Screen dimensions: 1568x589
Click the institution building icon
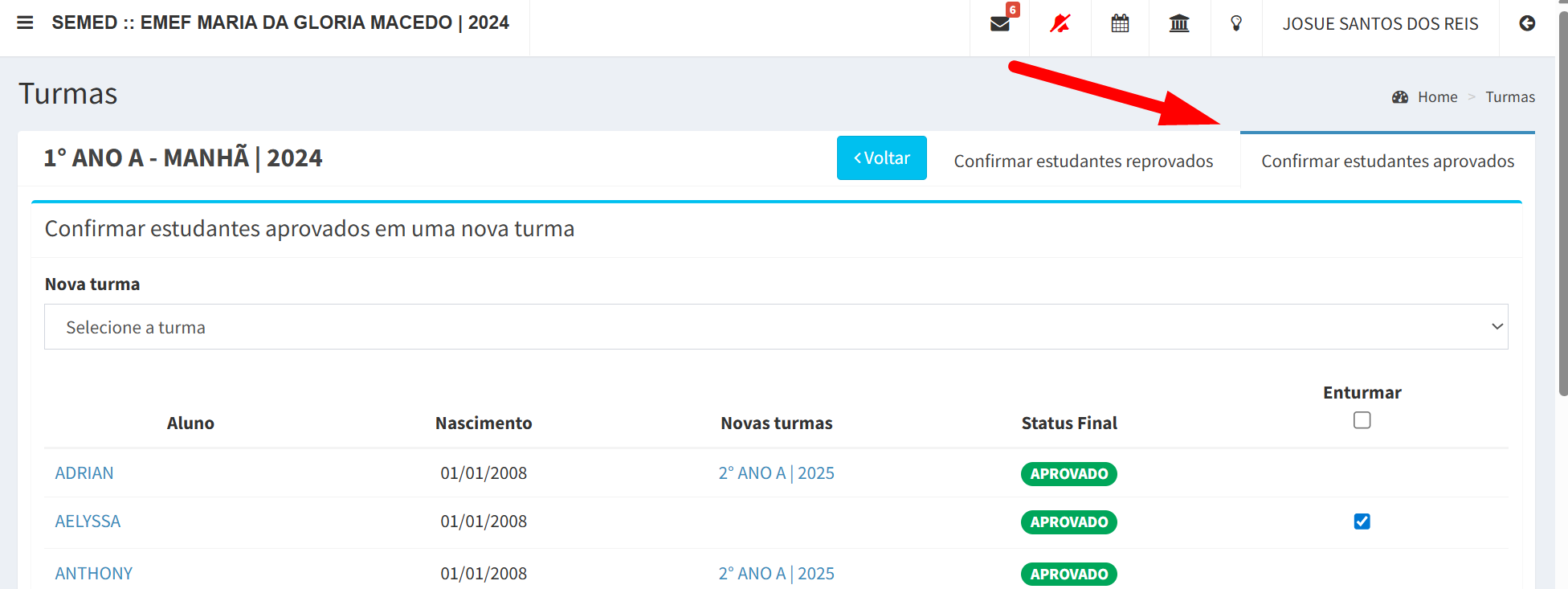tap(1179, 24)
